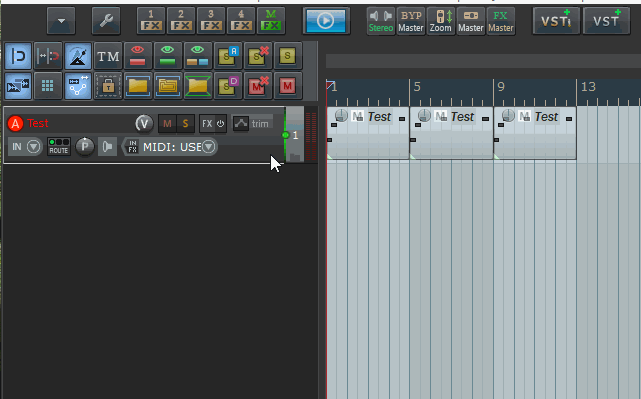Screen dimensions: 641x399
Task: Mute the Test track with its M button
Action: click(167, 123)
